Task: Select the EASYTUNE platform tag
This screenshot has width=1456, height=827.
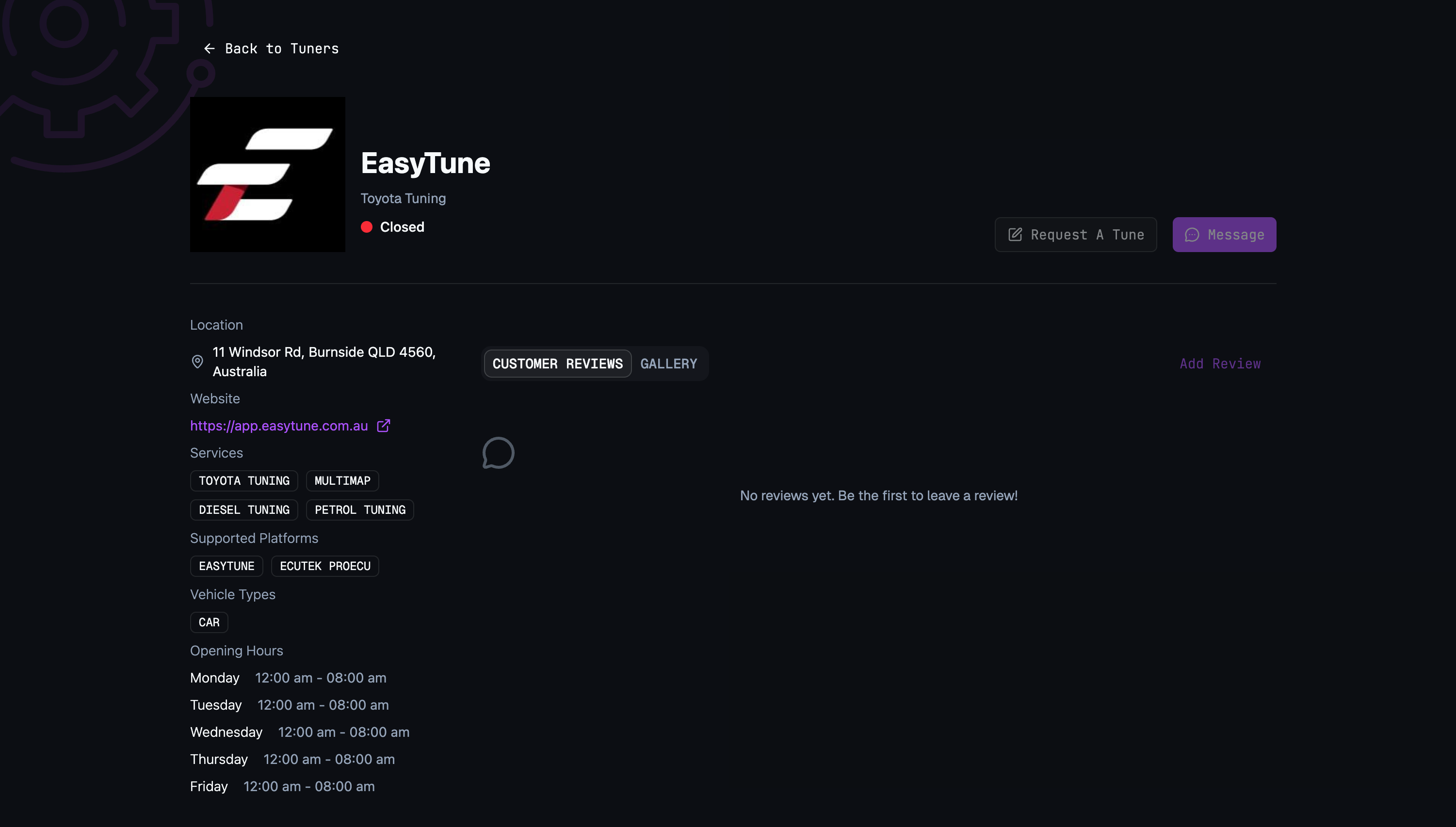Action: point(226,566)
